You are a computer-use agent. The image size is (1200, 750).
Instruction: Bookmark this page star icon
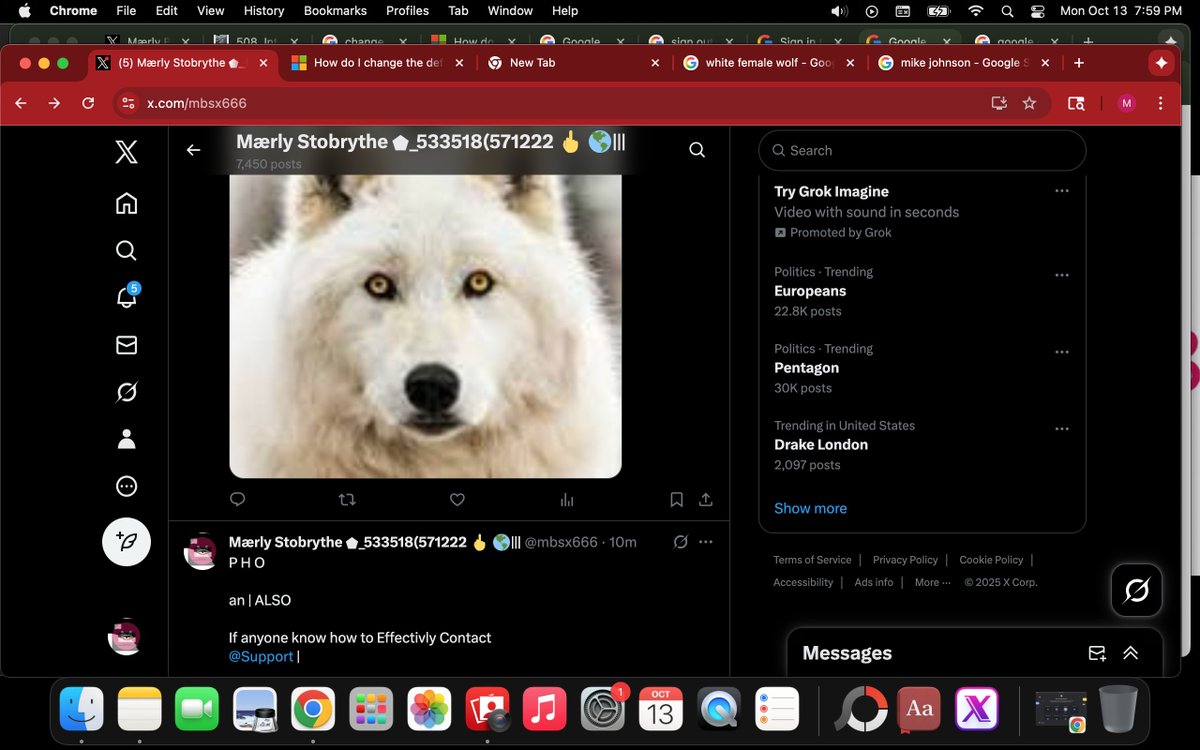pos(1029,103)
